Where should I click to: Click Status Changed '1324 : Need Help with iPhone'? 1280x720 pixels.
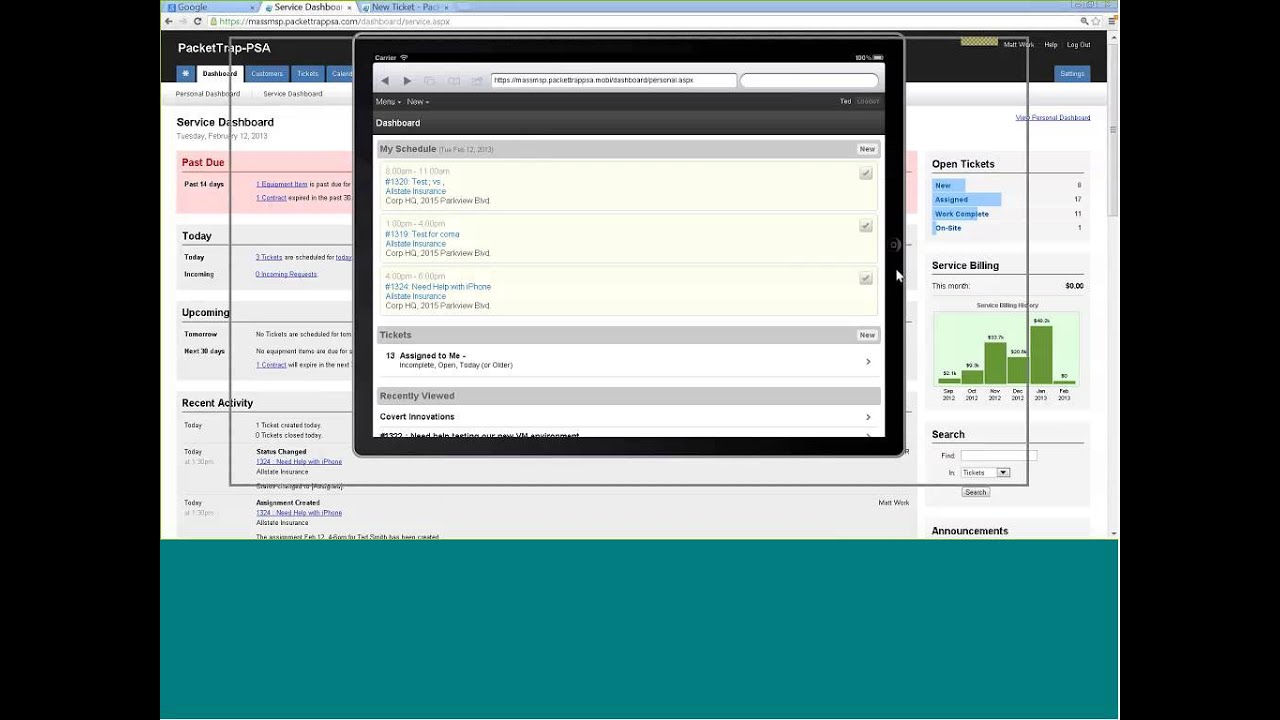[x=299, y=461]
